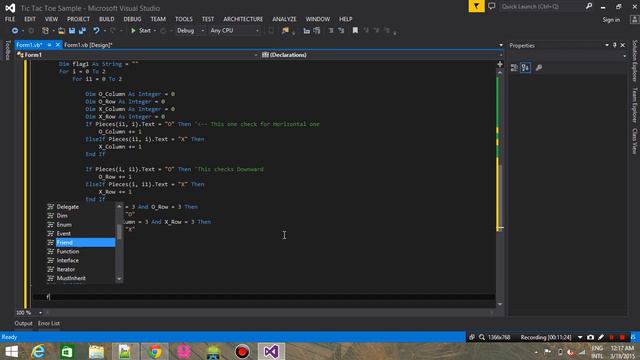The height and width of the screenshot is (360, 640).
Task: Open the Class View side tab
Action: [634, 141]
